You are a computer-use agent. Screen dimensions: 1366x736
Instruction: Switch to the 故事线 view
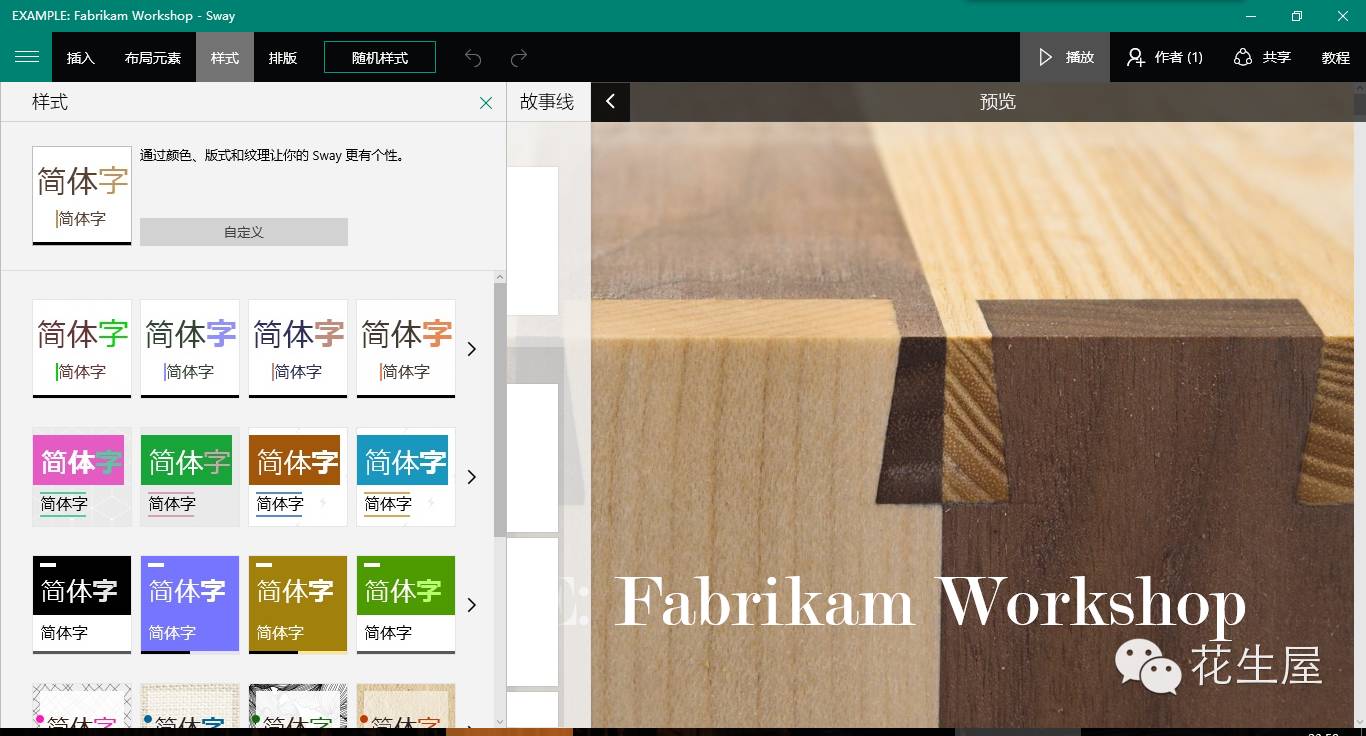click(x=547, y=102)
